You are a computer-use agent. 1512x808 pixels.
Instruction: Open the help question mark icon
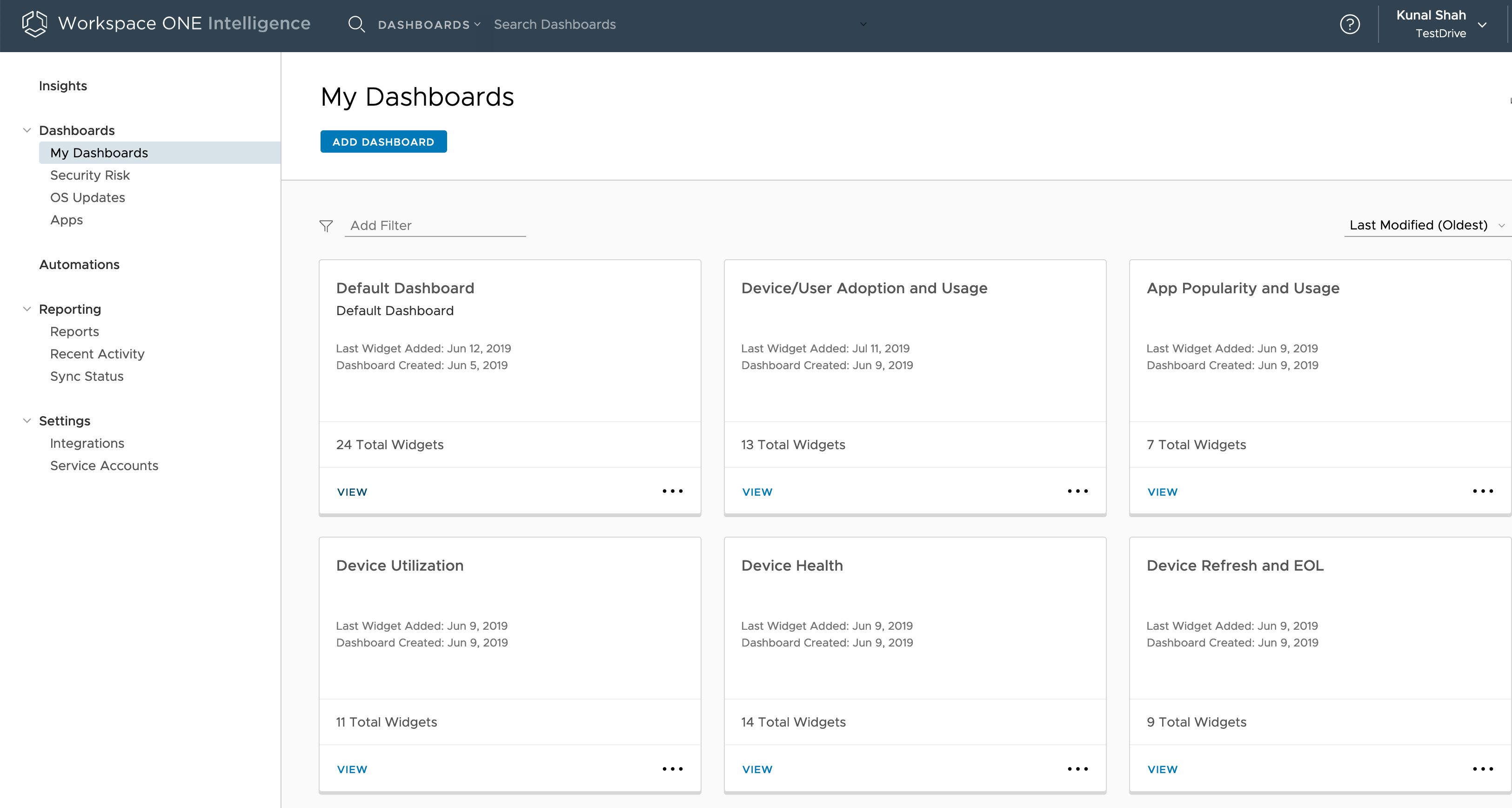[1350, 24]
